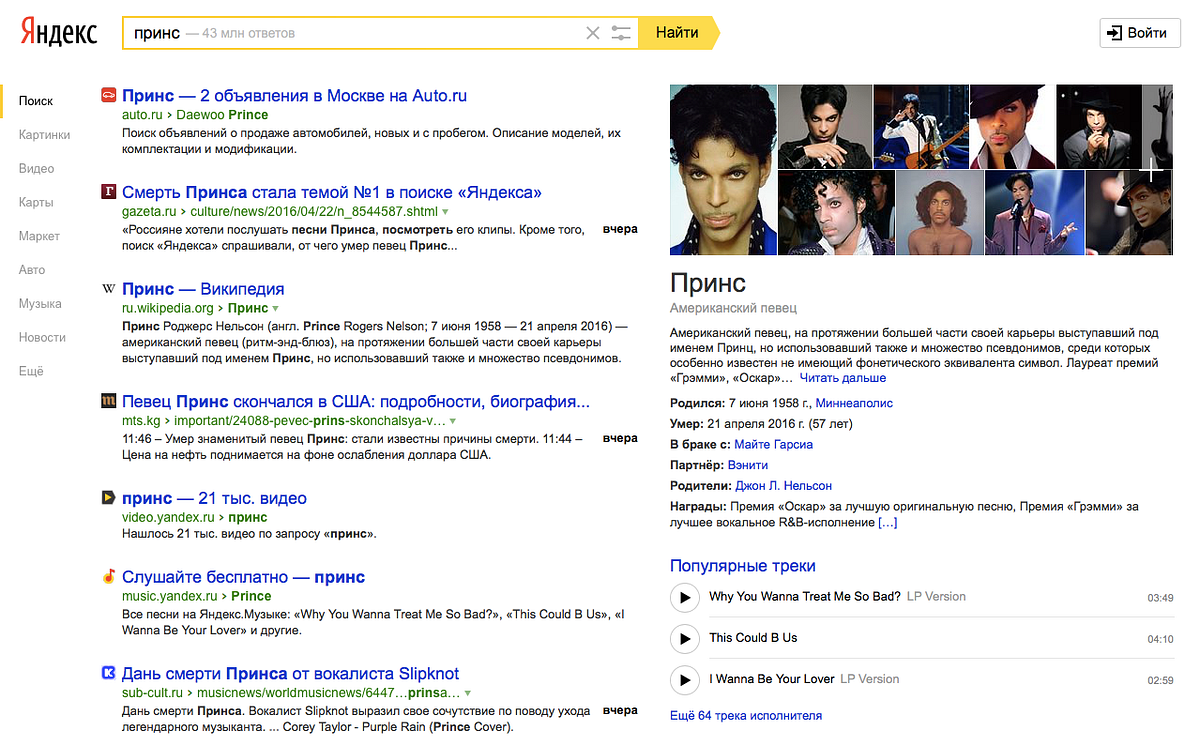Open Смерть Принса стала темой №1 result

[x=332, y=192]
